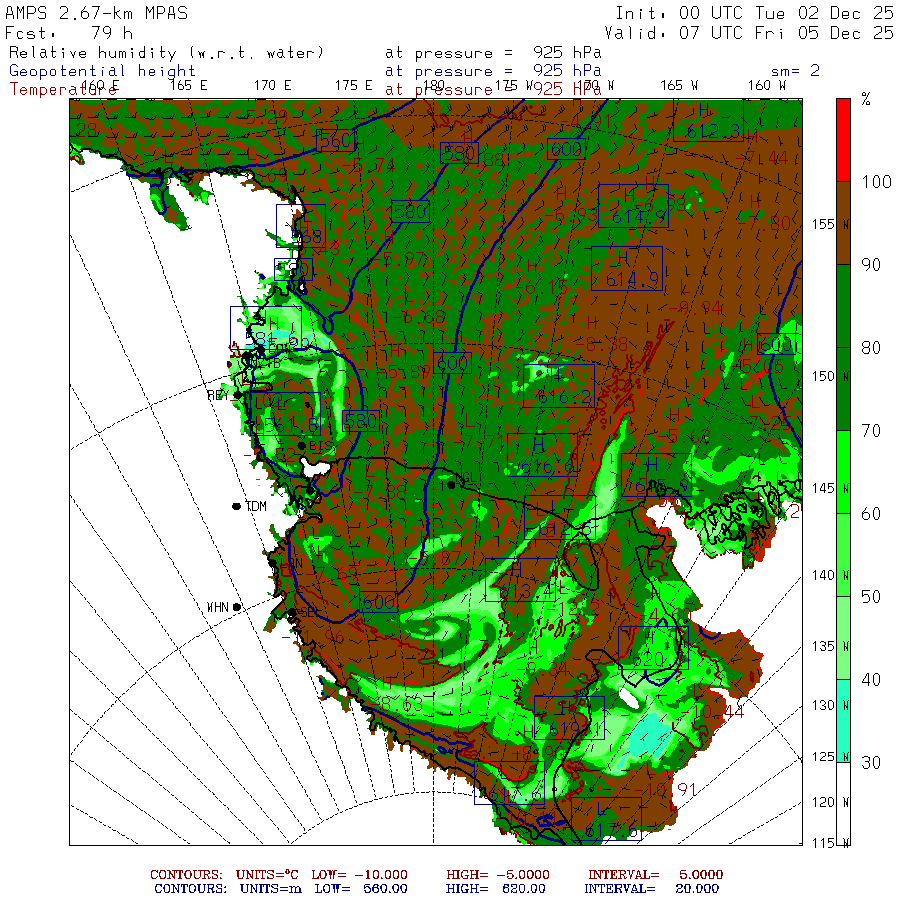This screenshot has height=900, width=900.
Task: Click the 70 value on the color bar scale
Action: pyautogui.click(x=871, y=430)
